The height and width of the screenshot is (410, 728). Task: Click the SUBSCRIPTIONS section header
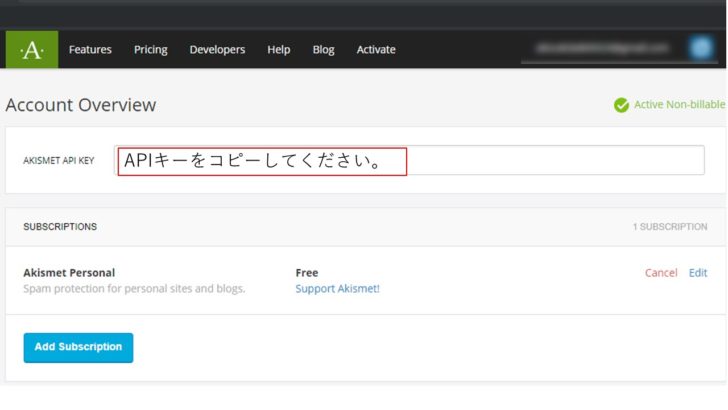[x=60, y=227]
